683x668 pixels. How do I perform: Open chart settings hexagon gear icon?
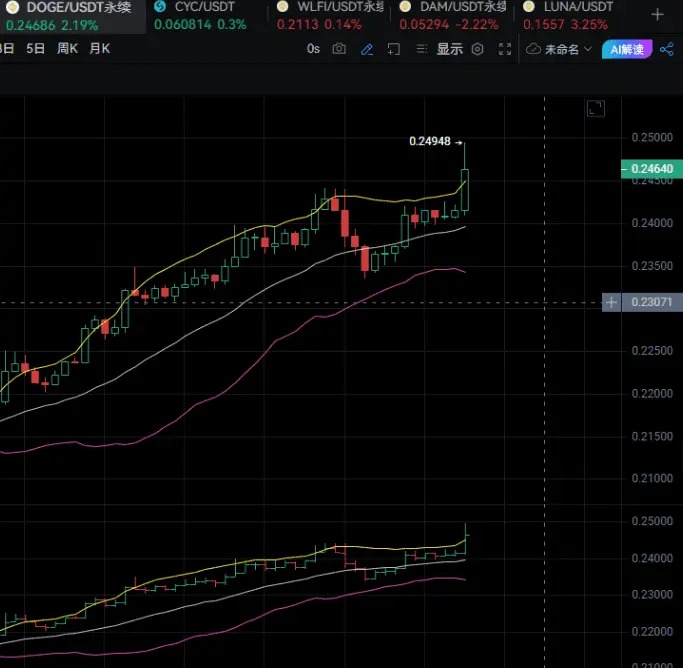477,49
